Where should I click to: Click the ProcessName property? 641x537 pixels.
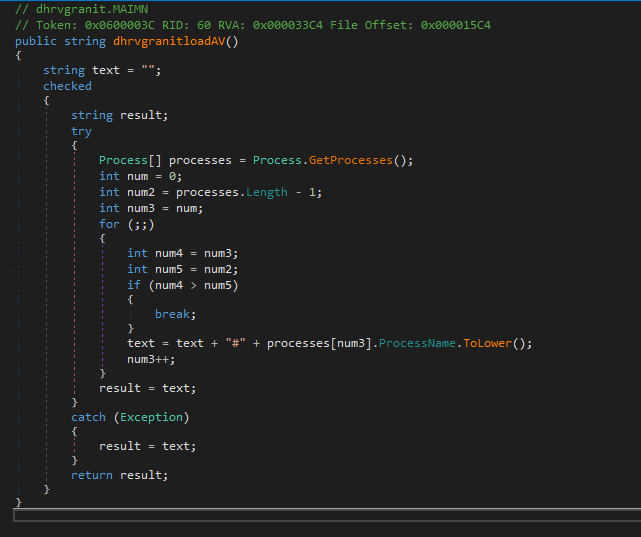coord(417,343)
